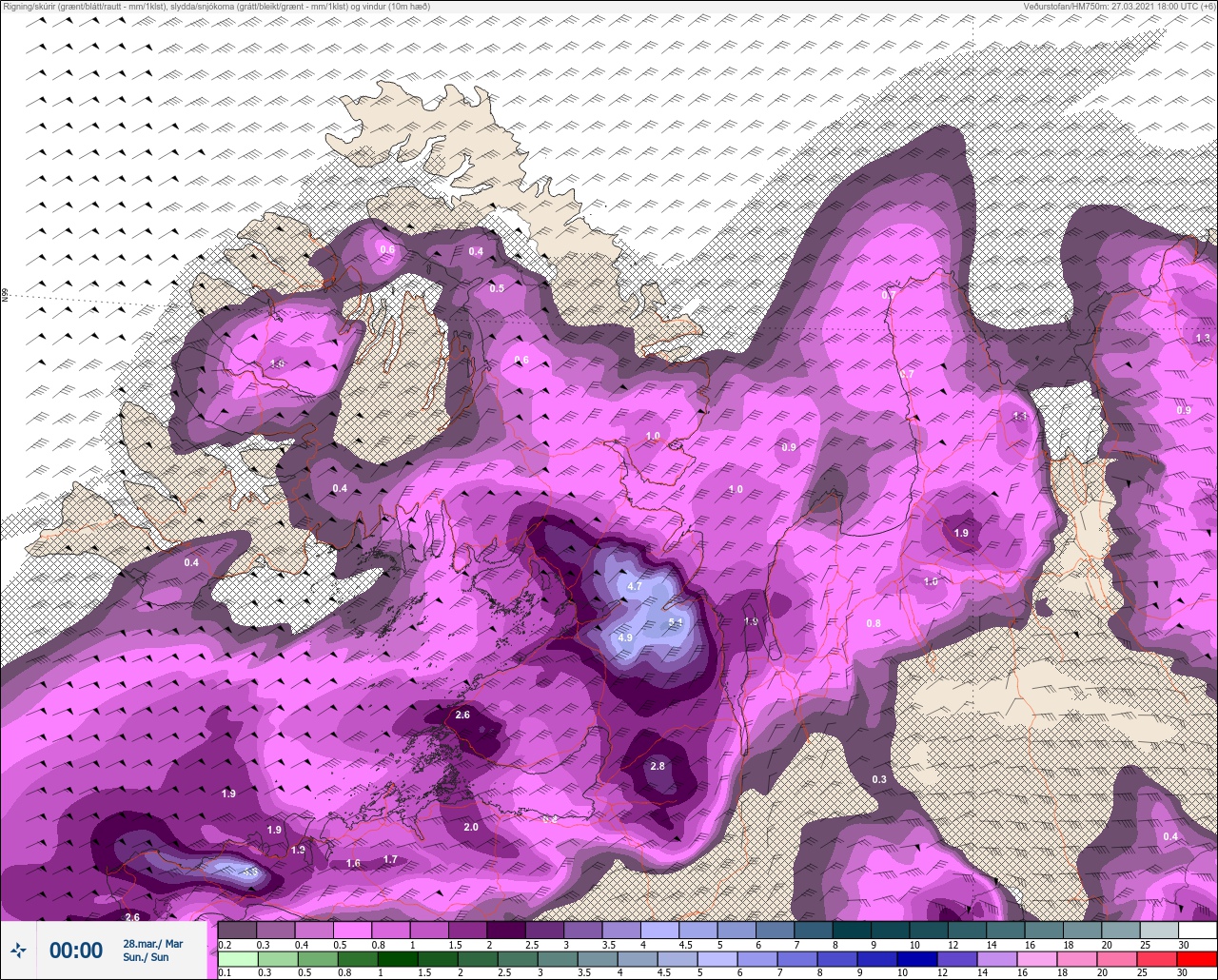
Task: Click the lower legend swatch starting at 1
Action: [396, 958]
